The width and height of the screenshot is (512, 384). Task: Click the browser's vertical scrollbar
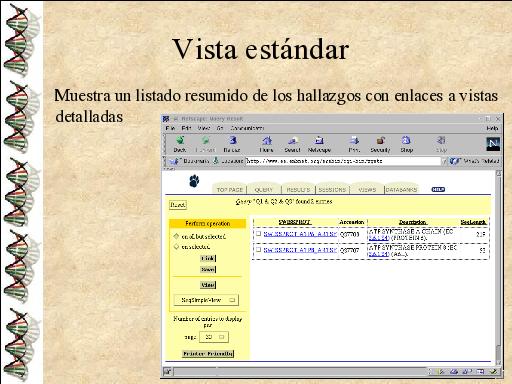coord(499,267)
